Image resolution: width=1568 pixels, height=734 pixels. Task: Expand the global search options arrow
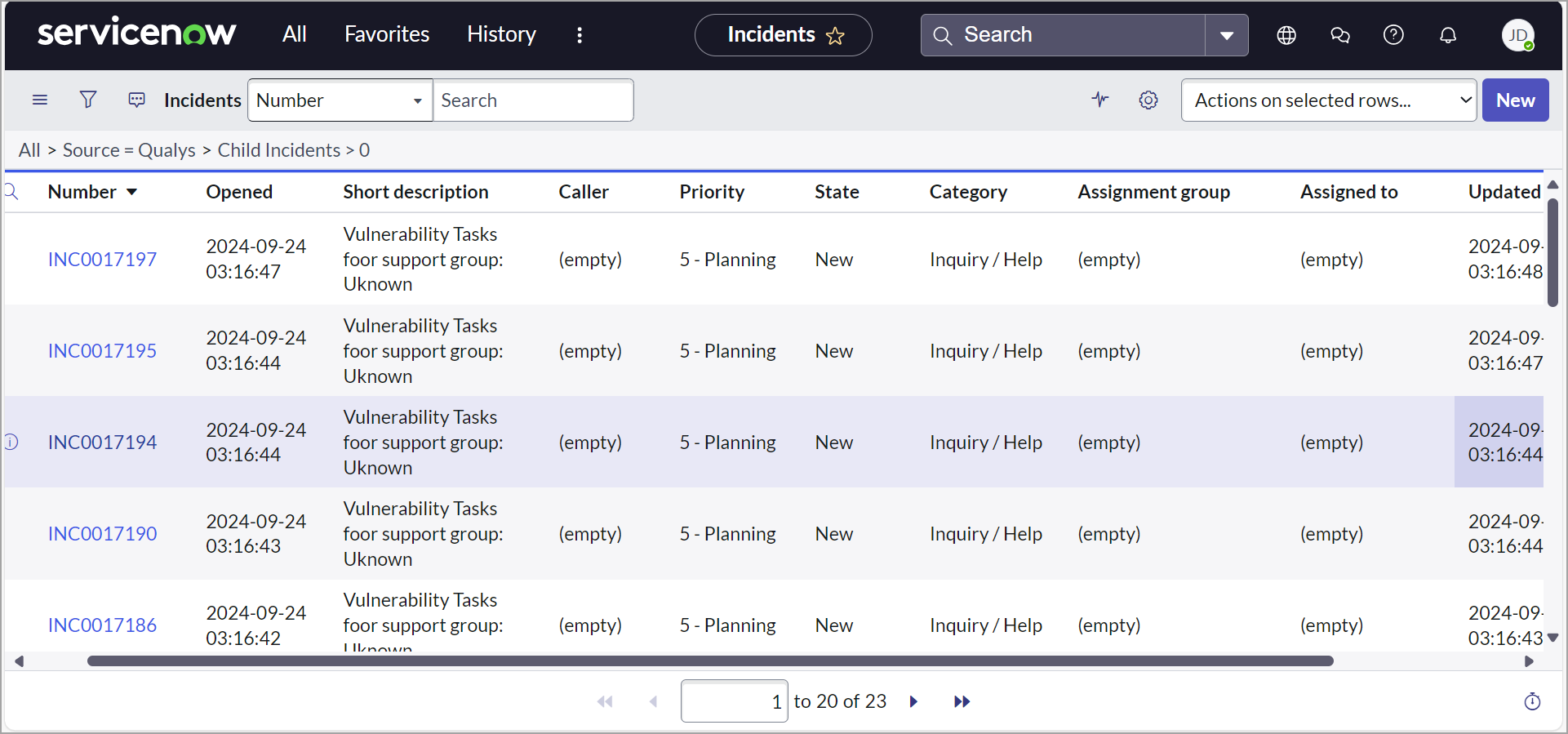coord(1226,35)
